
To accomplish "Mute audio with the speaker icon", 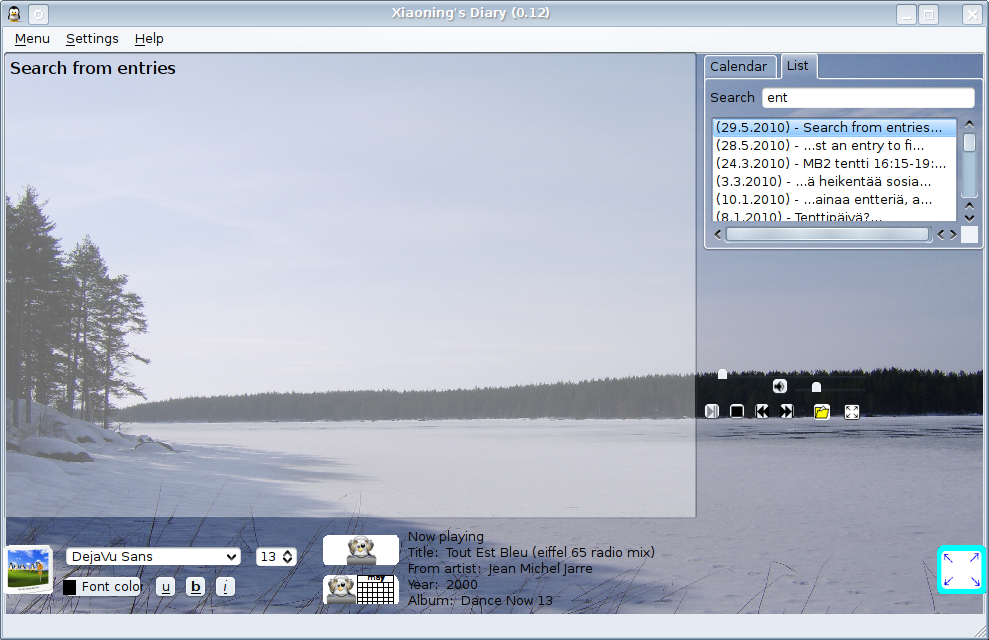I will coord(780,387).
